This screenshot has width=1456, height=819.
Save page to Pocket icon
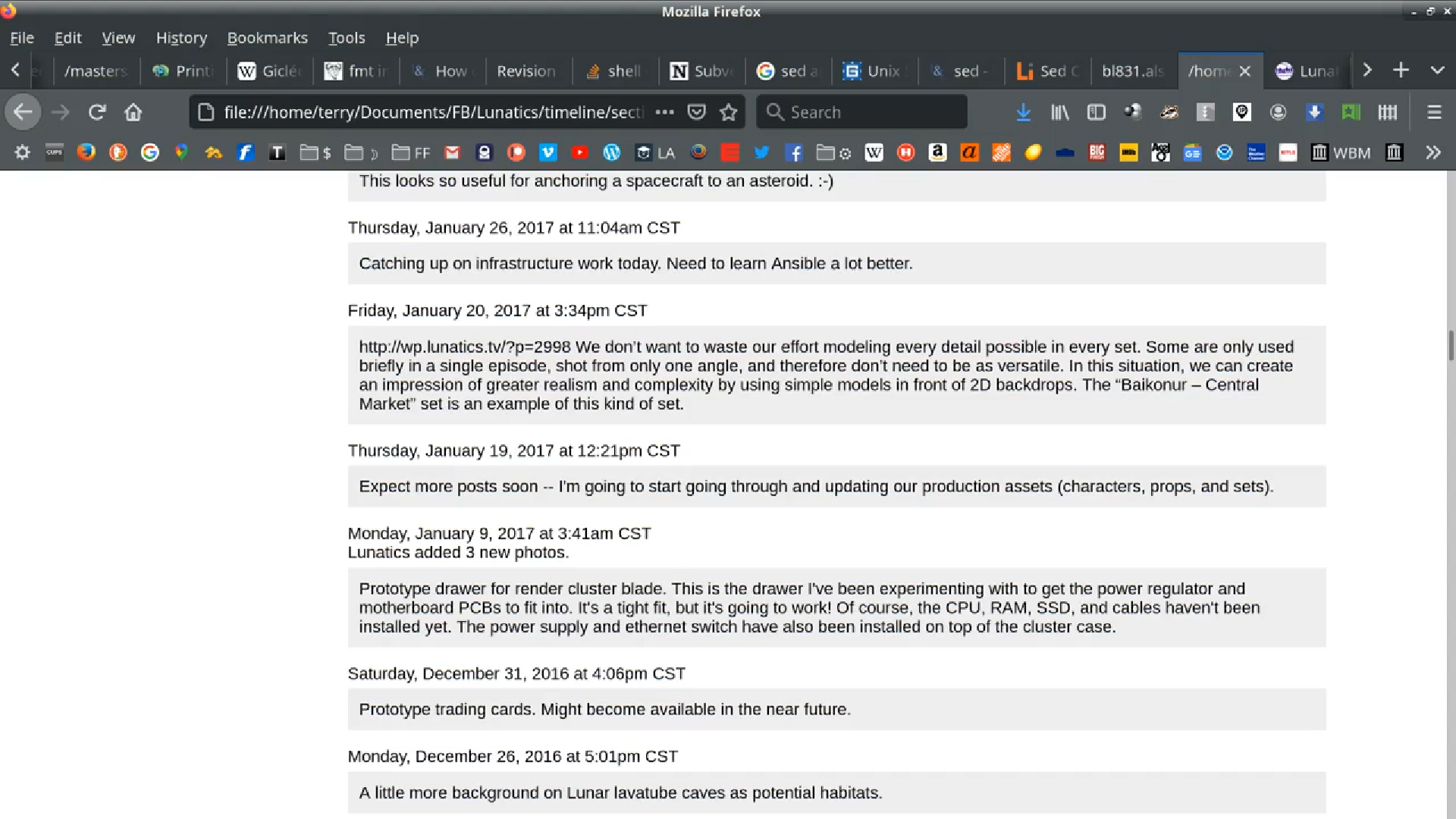point(696,112)
